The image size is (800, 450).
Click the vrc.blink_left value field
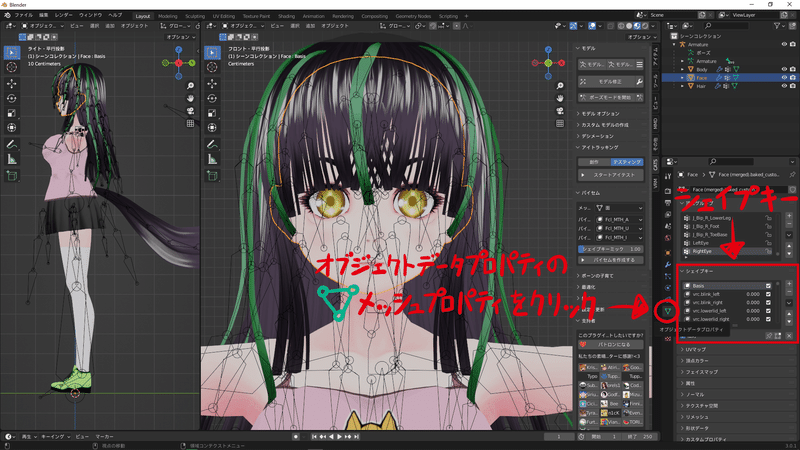752,294
